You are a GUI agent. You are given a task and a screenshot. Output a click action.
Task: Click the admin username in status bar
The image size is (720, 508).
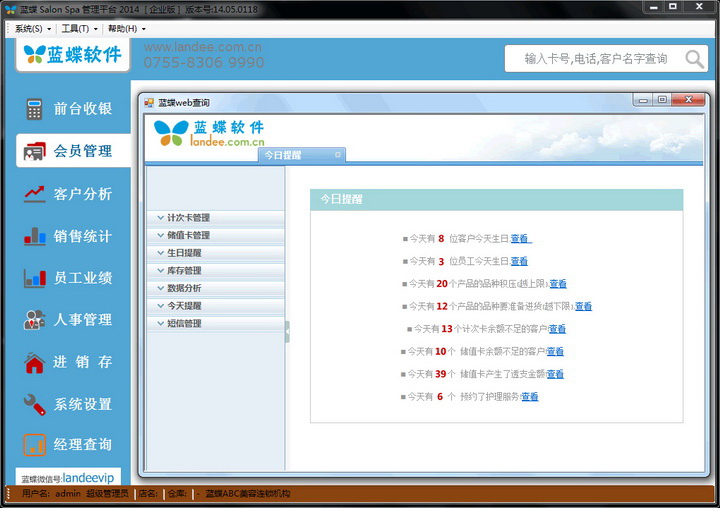68,494
